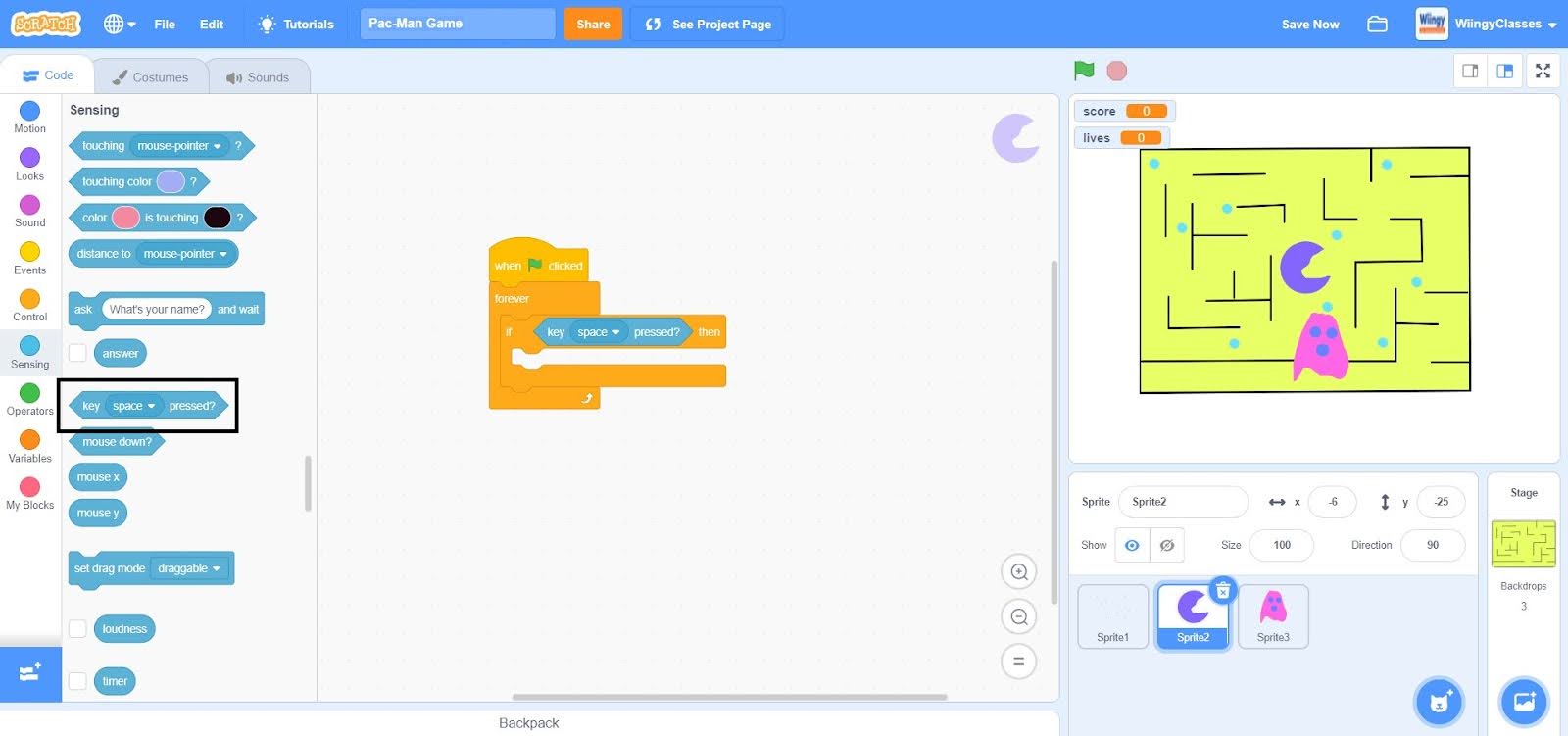1568x736 pixels.
Task: Reset workspace zoom with equals icon
Action: (1019, 662)
